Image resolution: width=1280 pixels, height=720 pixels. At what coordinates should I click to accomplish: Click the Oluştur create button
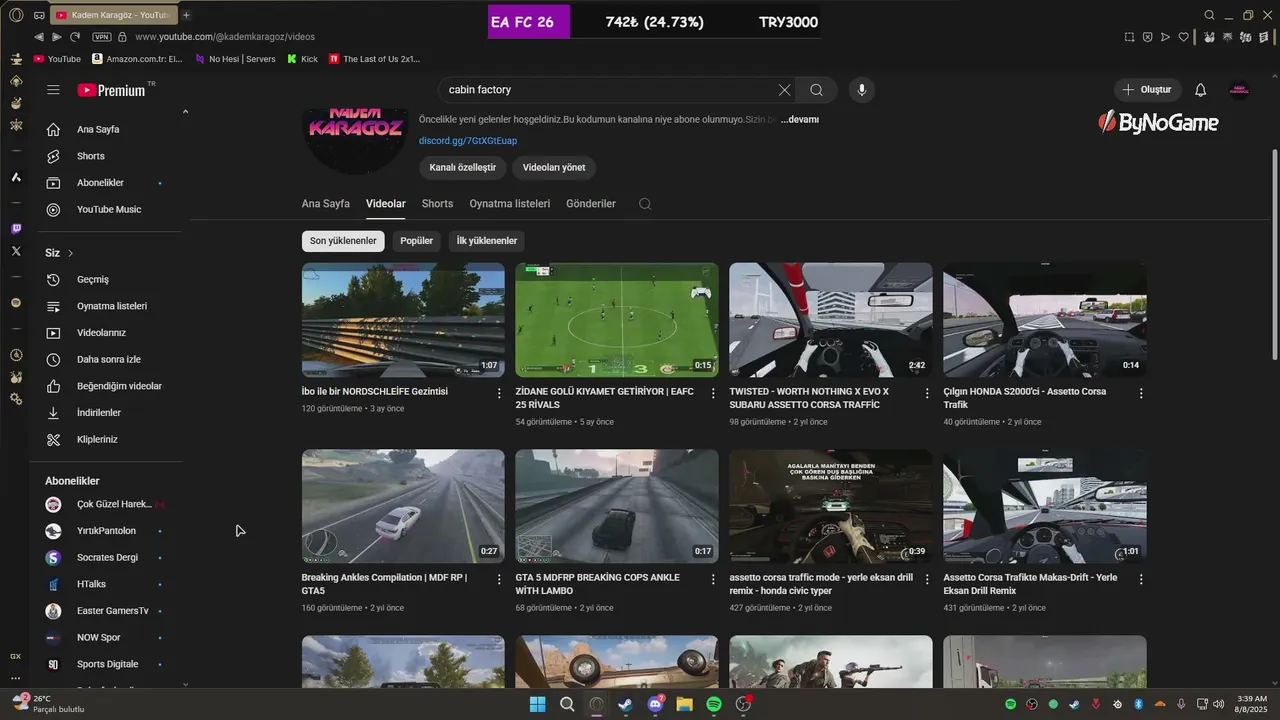(1148, 90)
